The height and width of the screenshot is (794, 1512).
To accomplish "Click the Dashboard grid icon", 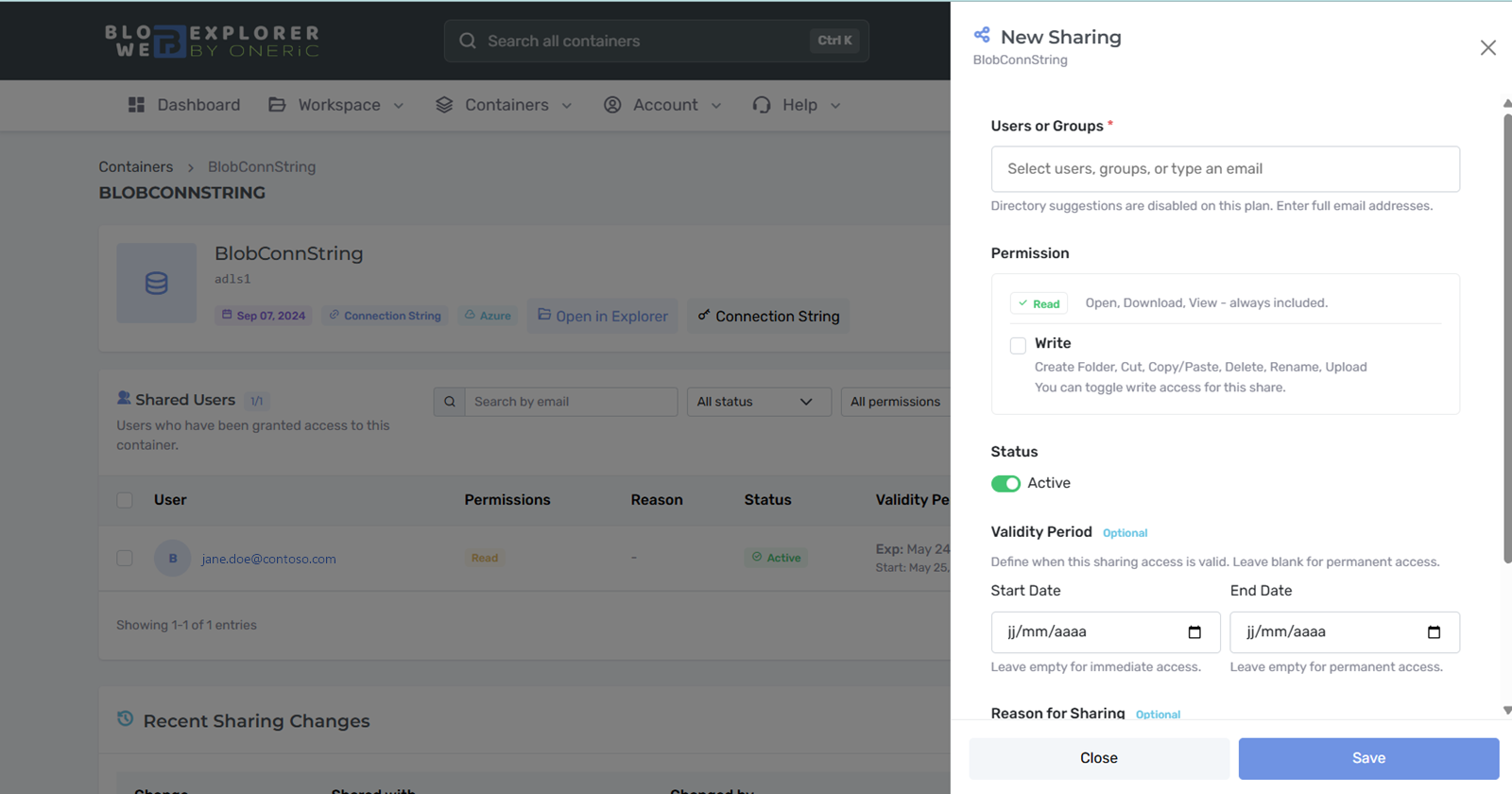I will coord(136,105).
